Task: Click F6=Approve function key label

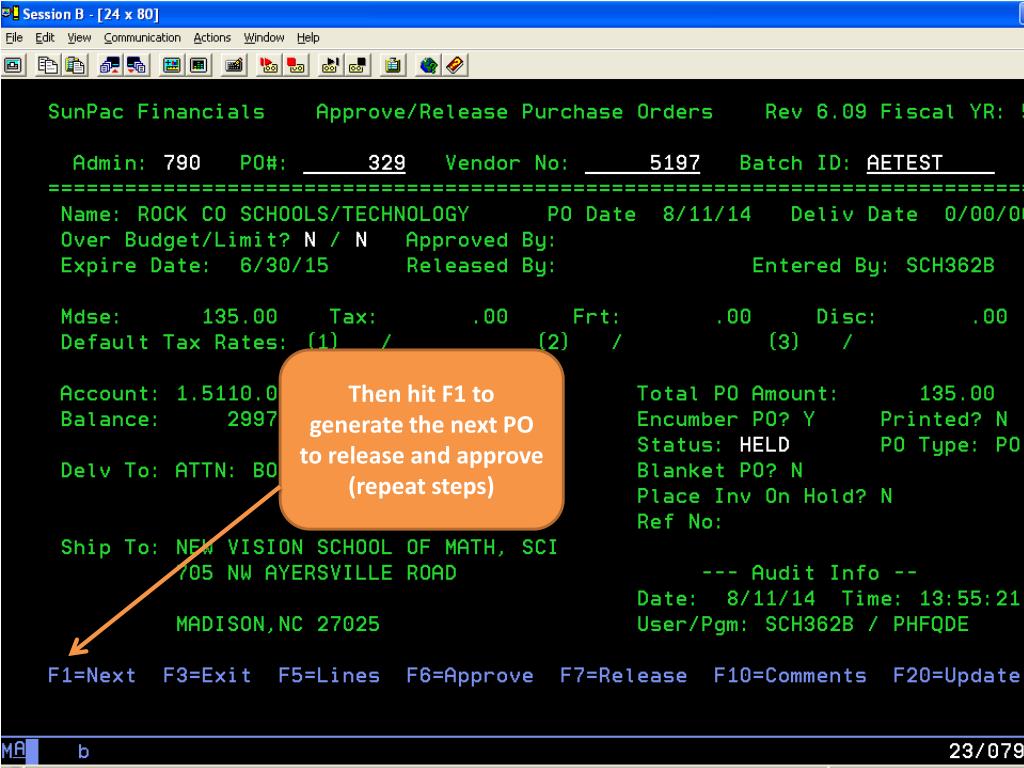Action: coord(470,675)
